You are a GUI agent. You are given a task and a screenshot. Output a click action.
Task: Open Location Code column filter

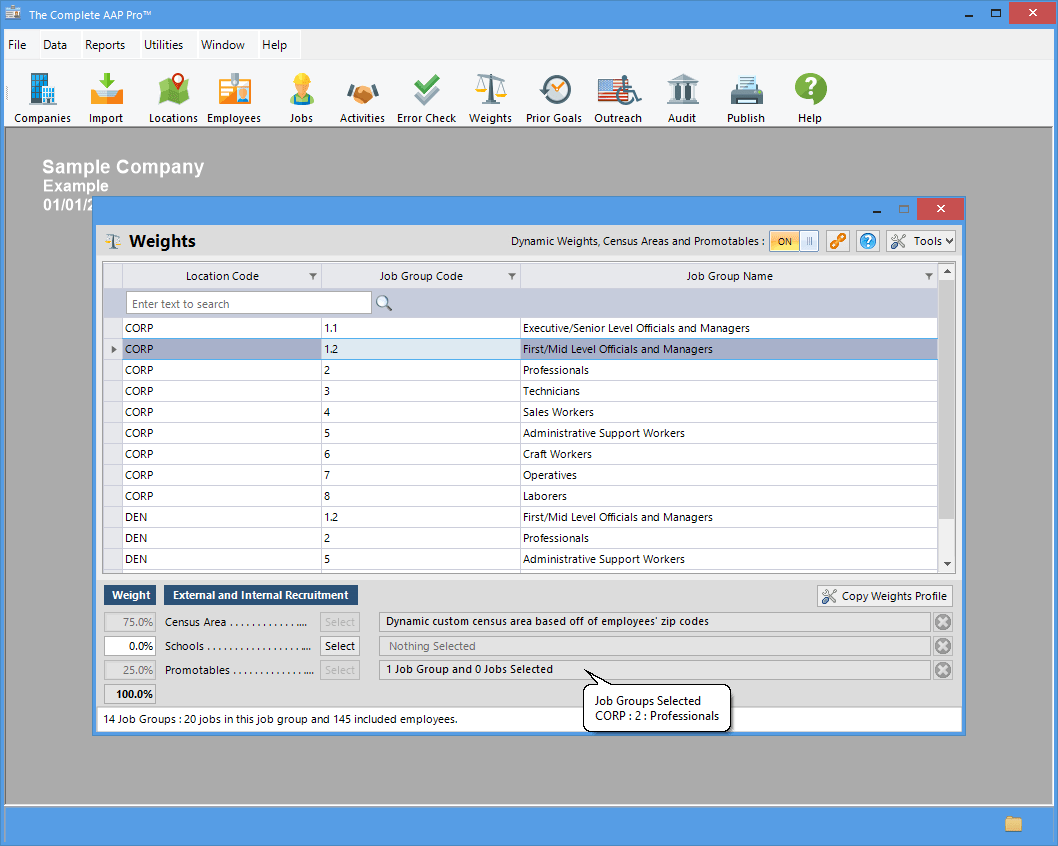click(x=312, y=276)
